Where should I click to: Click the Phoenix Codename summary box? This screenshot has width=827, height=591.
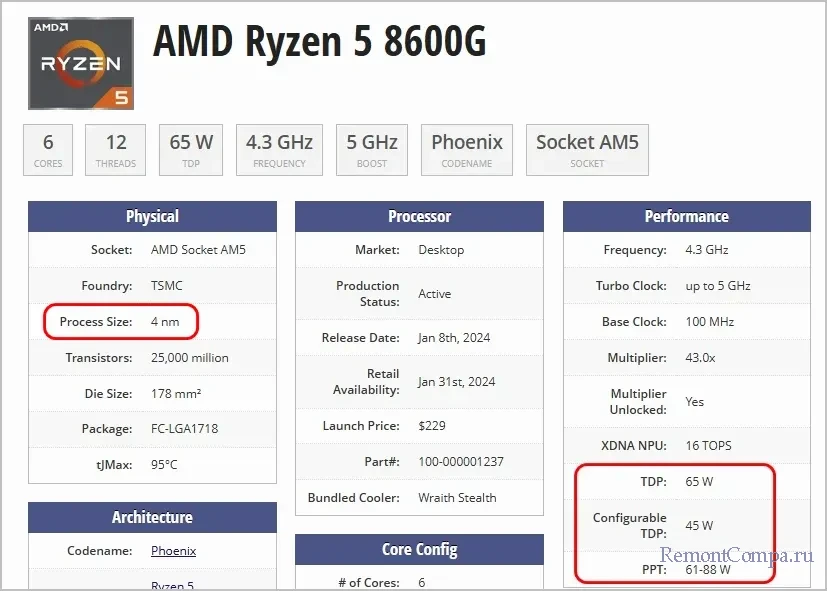click(466, 150)
